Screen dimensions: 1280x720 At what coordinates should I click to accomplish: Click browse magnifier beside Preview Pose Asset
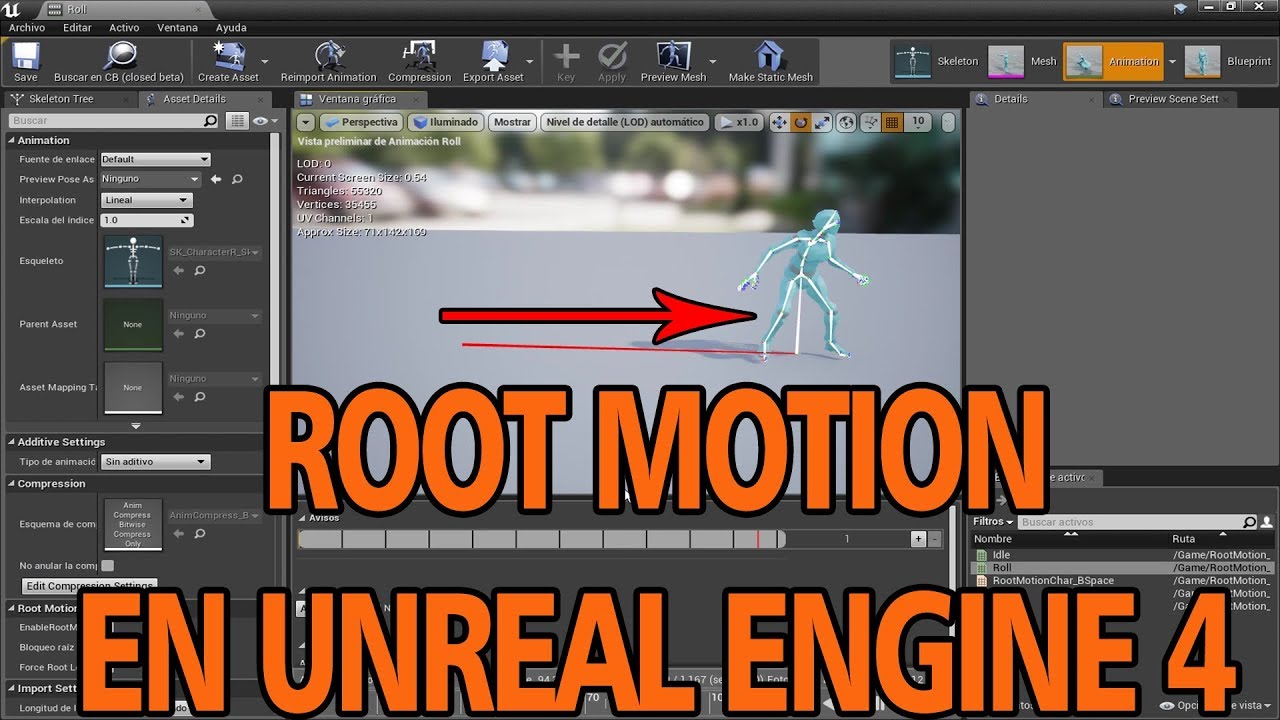click(x=237, y=179)
